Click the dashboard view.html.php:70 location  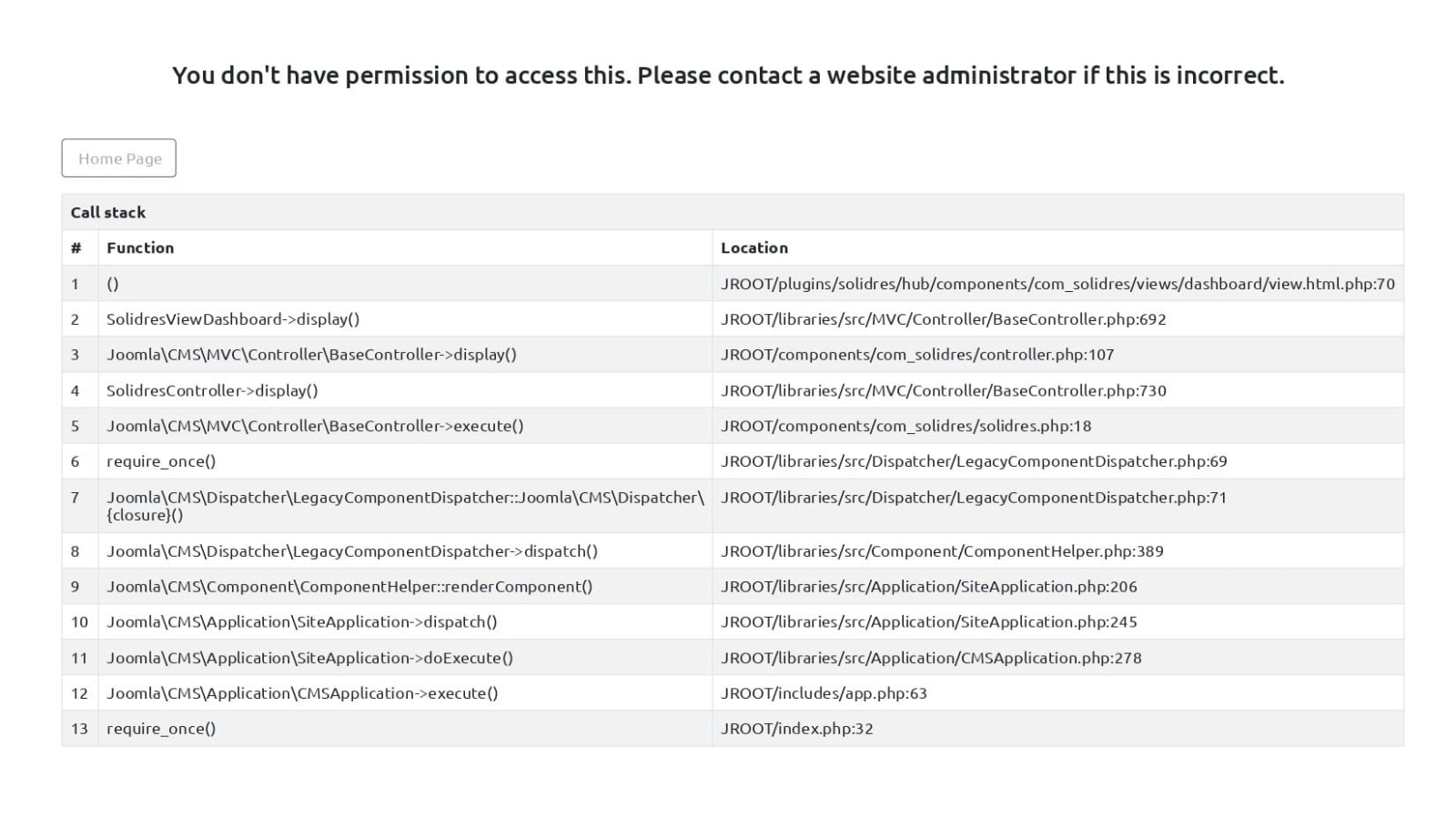1057,284
